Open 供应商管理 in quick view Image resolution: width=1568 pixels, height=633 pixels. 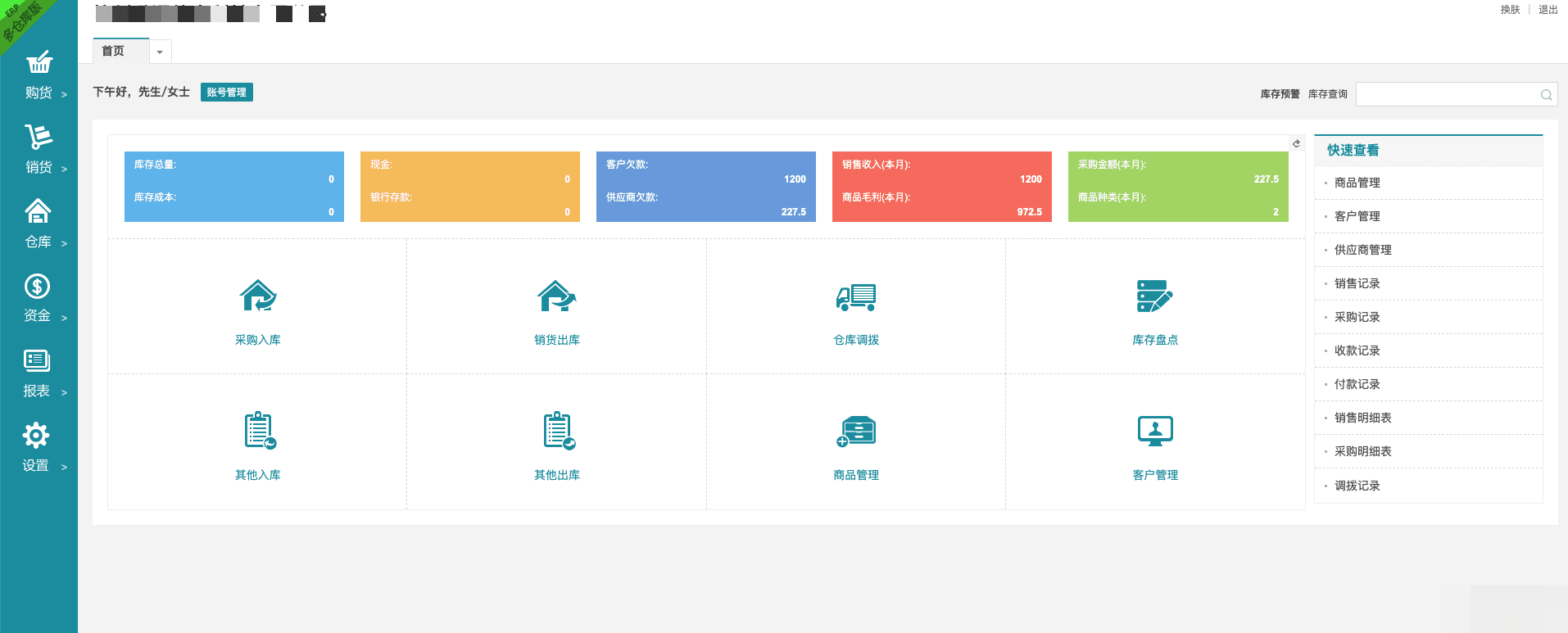point(1362,250)
